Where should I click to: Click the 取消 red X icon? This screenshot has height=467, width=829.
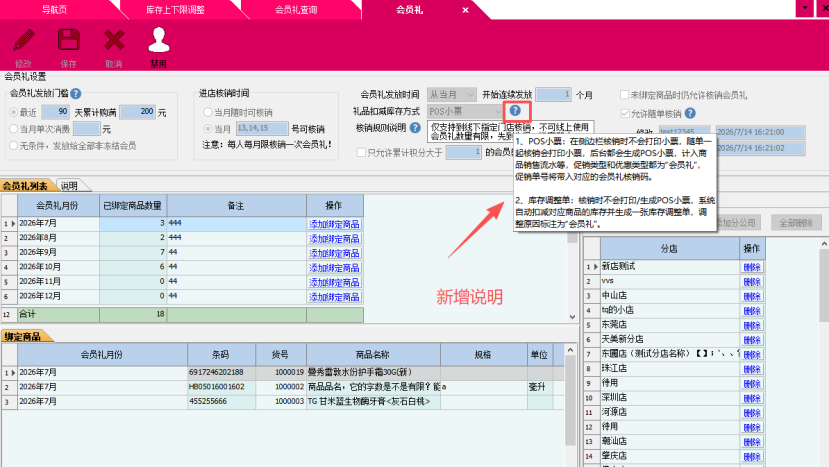click(114, 41)
